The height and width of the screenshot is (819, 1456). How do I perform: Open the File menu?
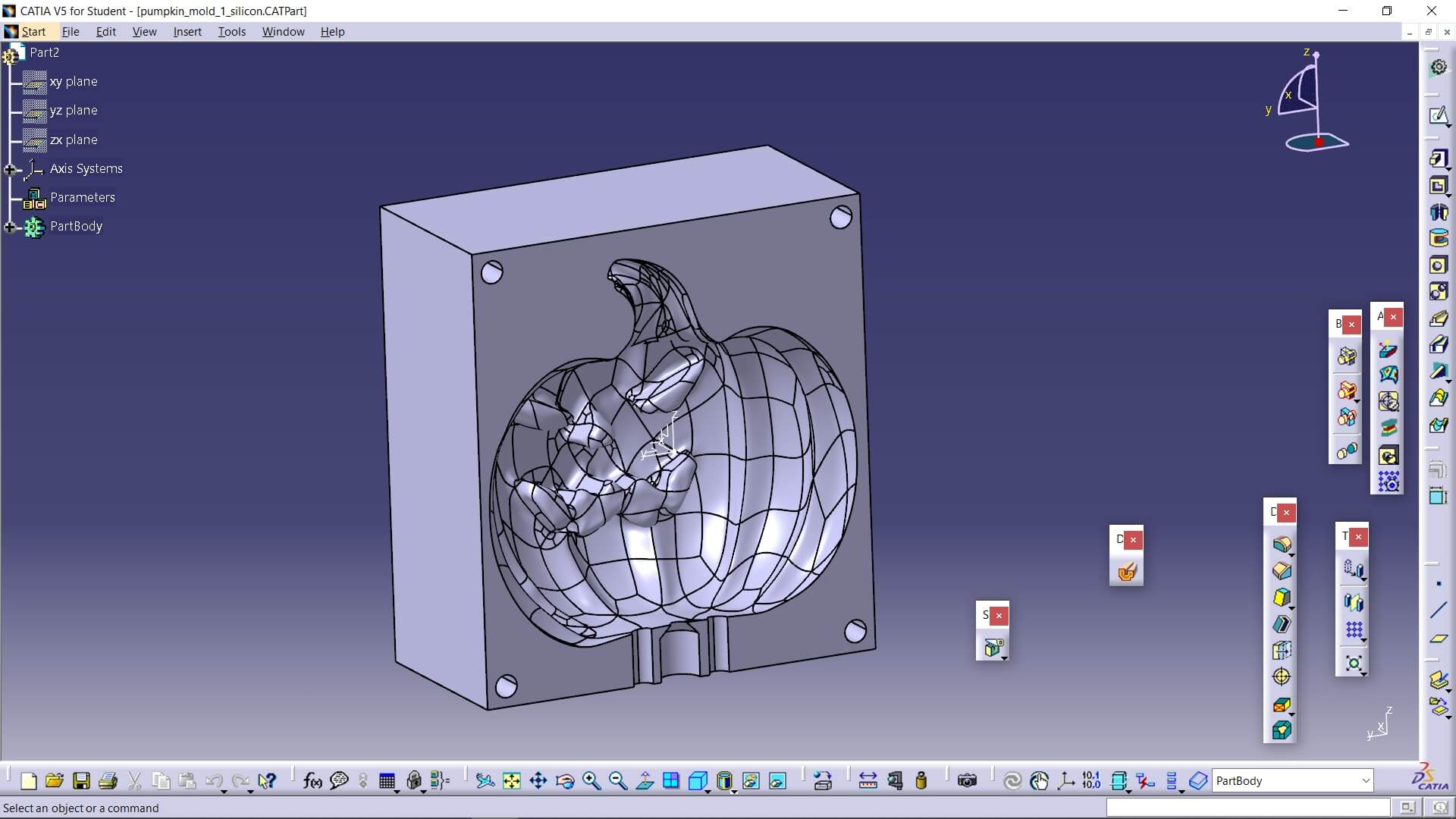(71, 32)
